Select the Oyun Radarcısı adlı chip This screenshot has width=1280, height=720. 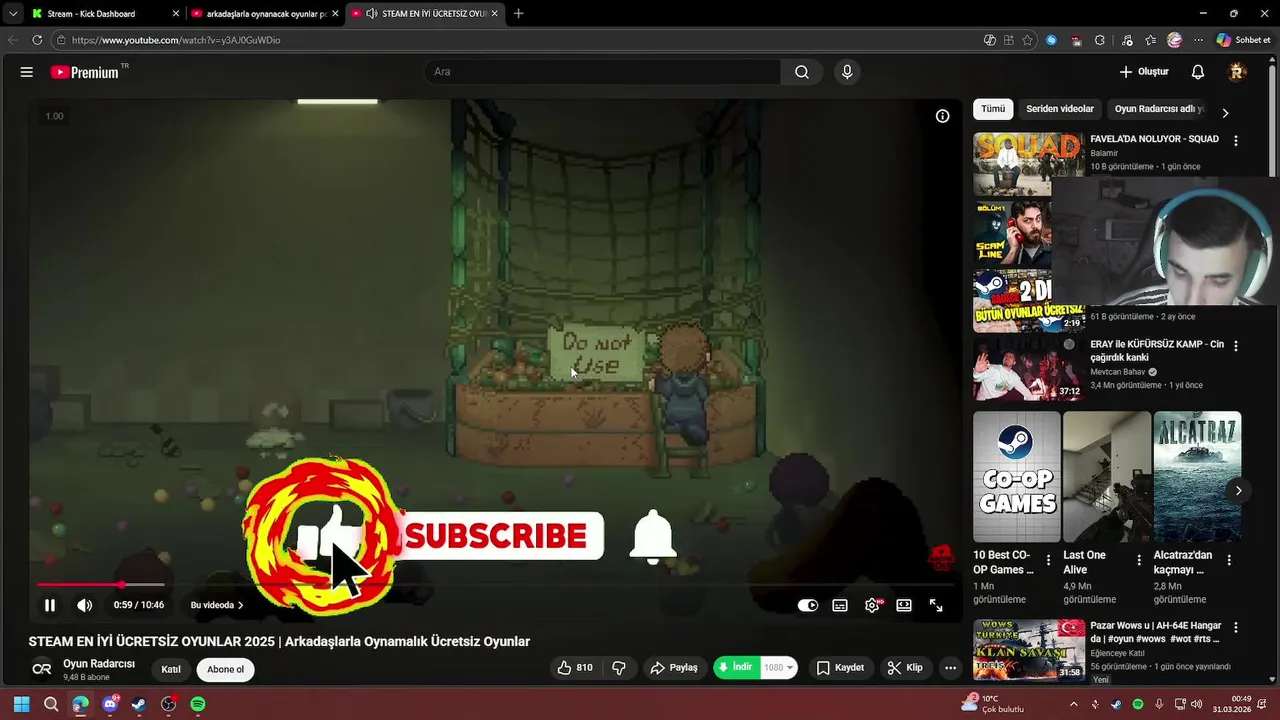[x=1160, y=109]
